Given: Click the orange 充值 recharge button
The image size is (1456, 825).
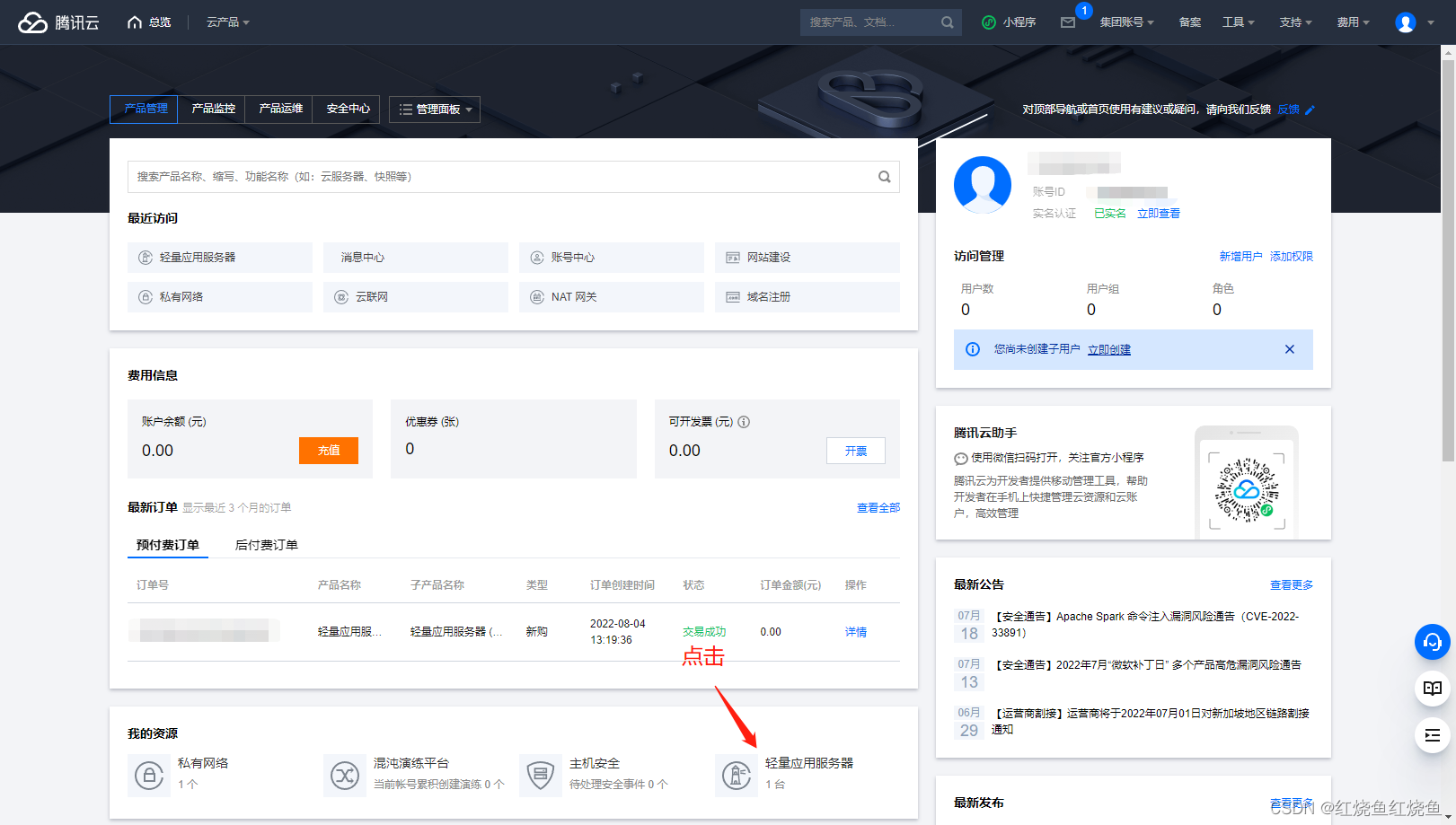Looking at the screenshot, I should pyautogui.click(x=329, y=451).
